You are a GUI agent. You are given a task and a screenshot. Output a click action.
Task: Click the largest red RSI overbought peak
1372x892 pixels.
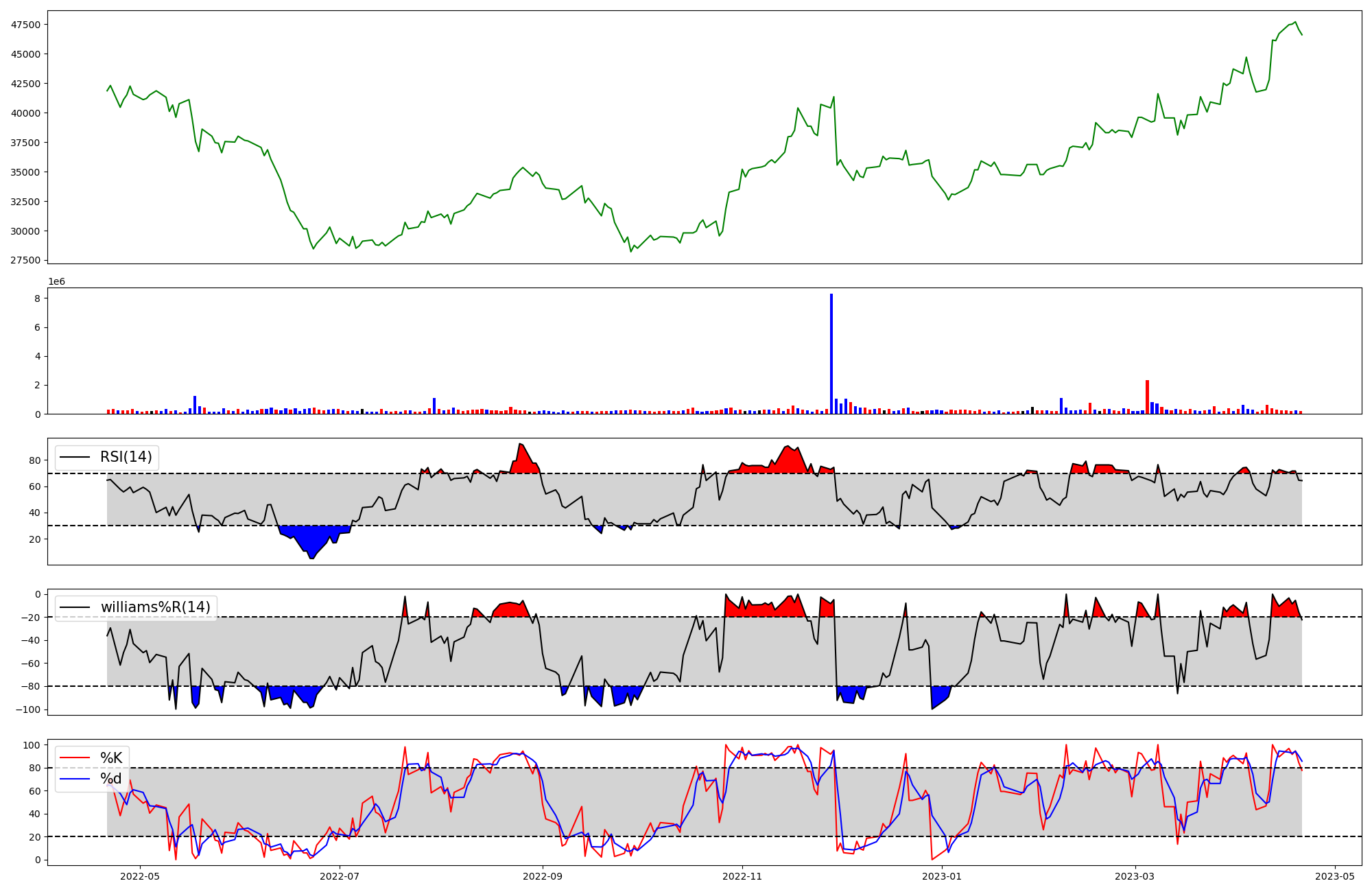pyautogui.click(x=523, y=458)
